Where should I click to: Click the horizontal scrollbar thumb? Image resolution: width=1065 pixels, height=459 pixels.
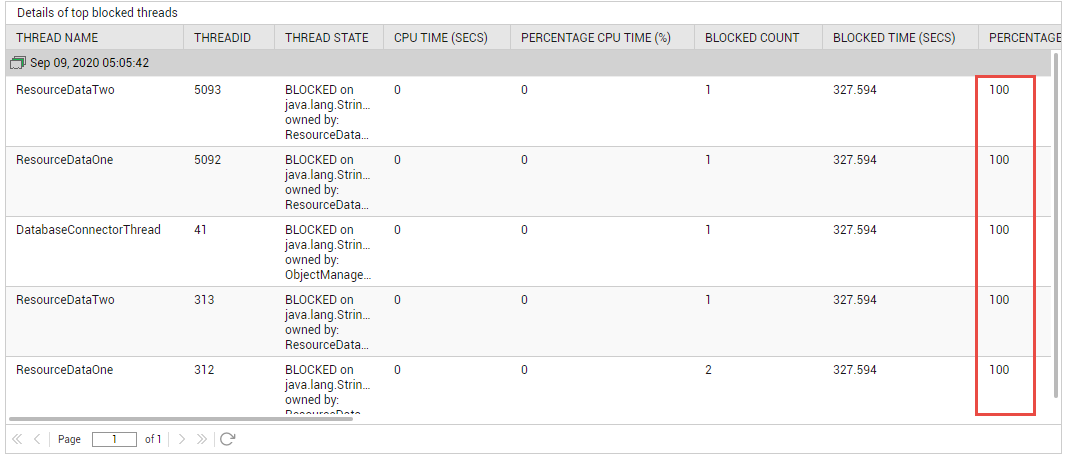[181, 419]
